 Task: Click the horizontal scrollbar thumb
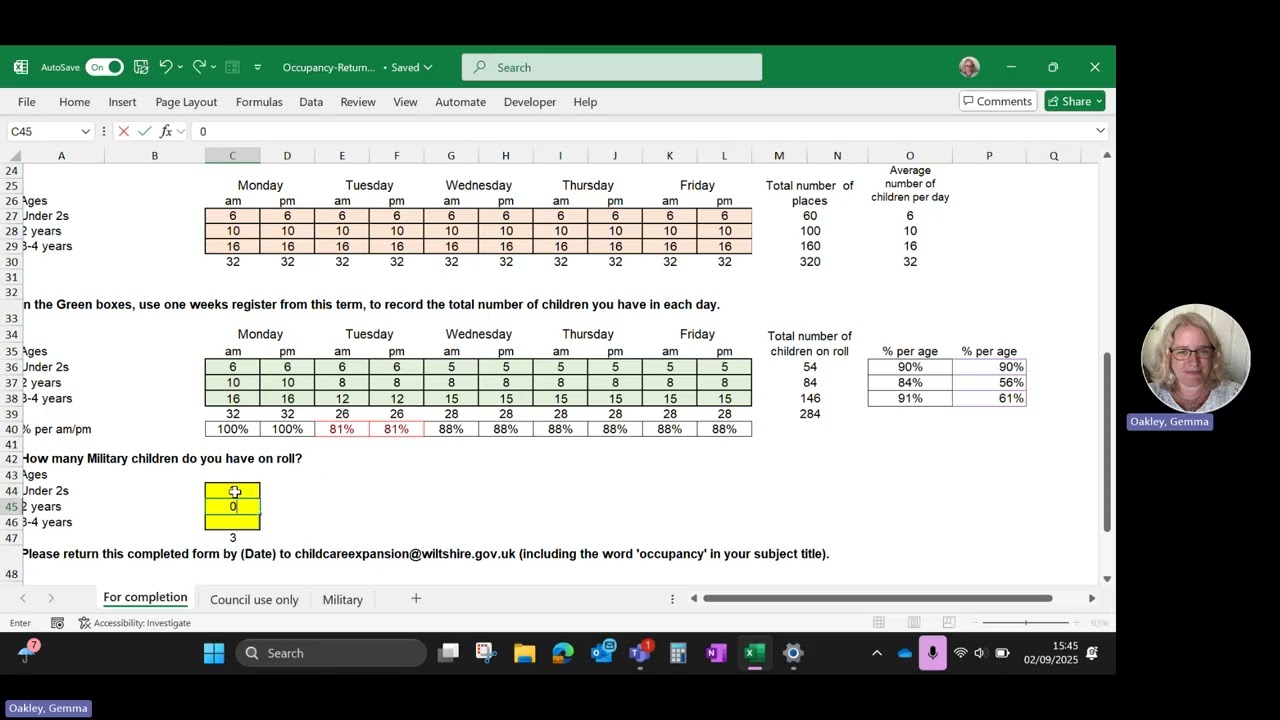[877, 598]
